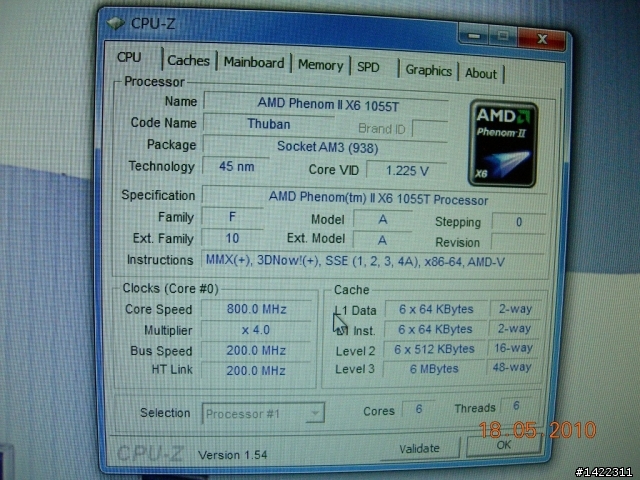Image resolution: width=640 pixels, height=480 pixels.
Task: Click the Validate button
Action: click(x=419, y=449)
